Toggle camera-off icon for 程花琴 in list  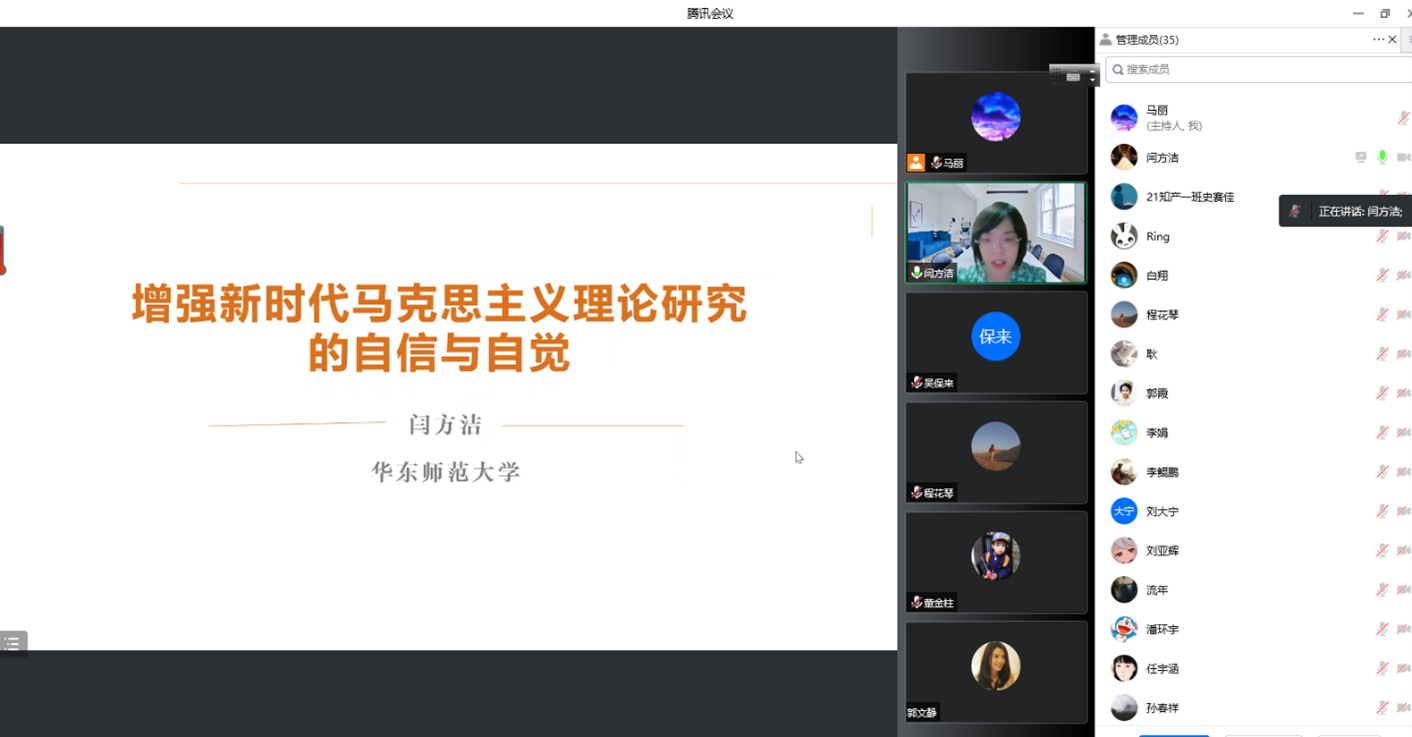pos(1403,315)
